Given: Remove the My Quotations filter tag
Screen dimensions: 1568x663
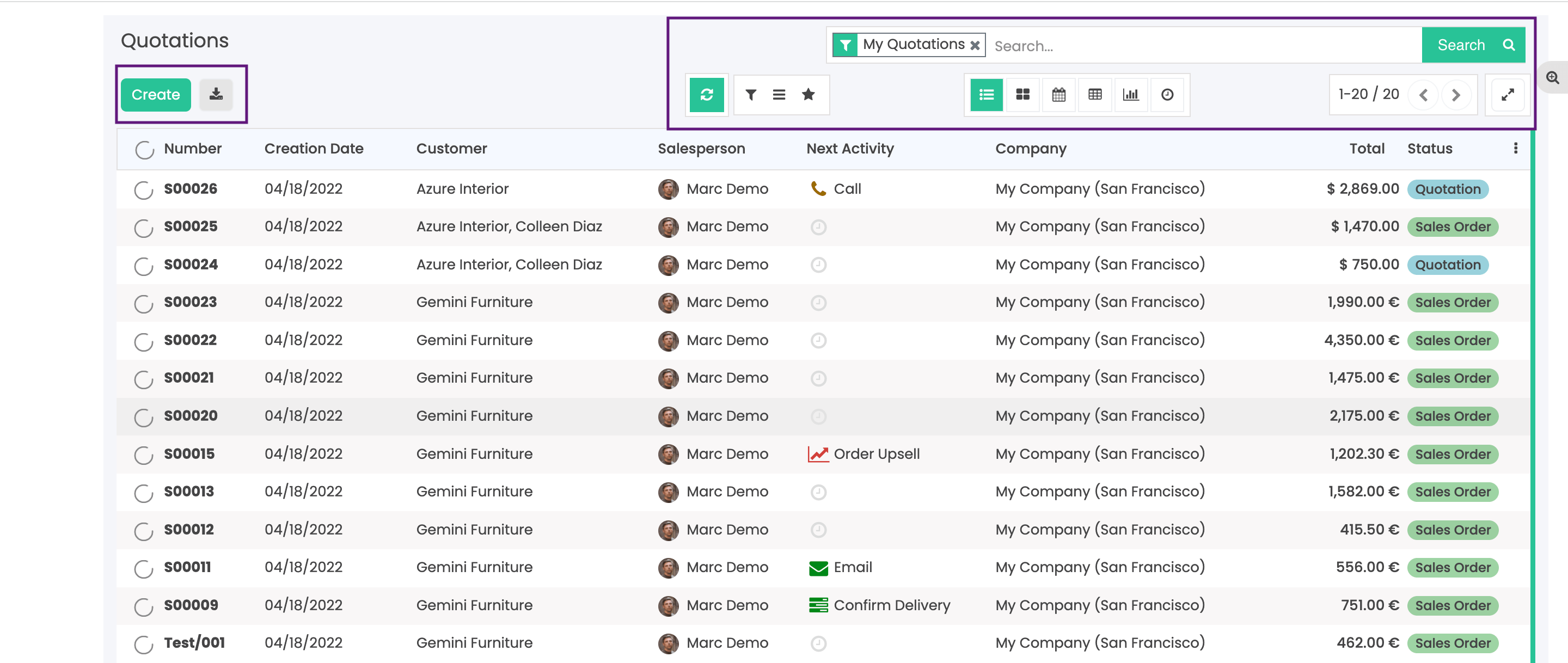Looking at the screenshot, I should pyautogui.click(x=975, y=45).
